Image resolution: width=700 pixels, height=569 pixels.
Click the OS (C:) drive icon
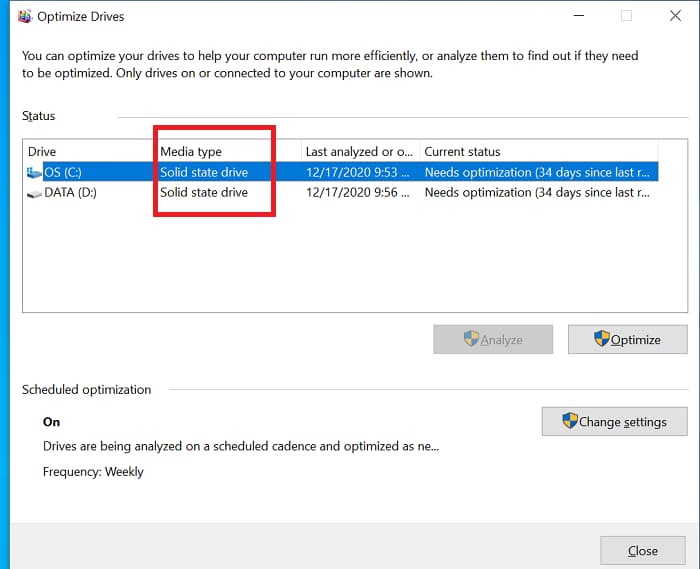click(34, 172)
